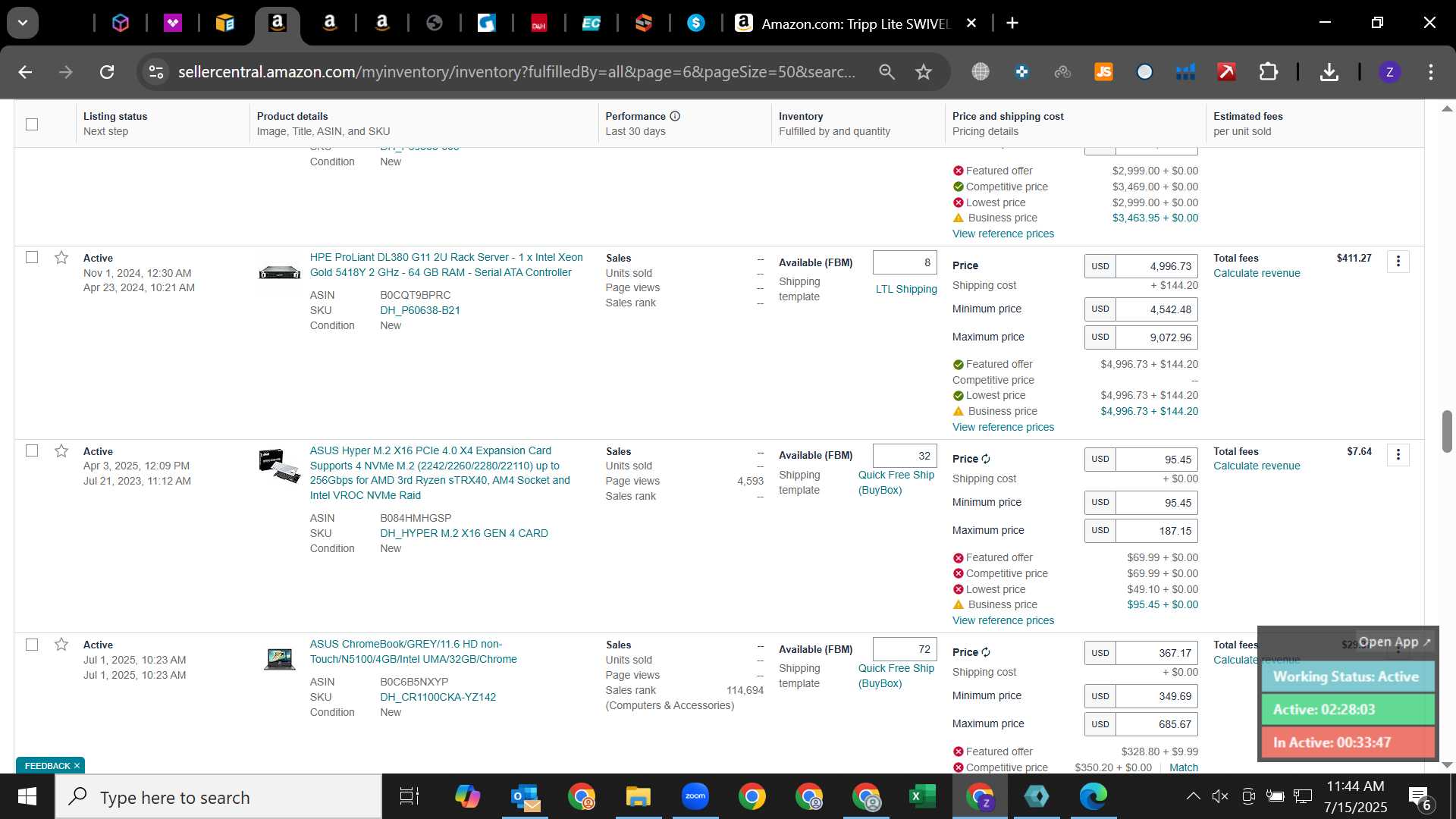Viewport: 1456px width, 819px height.
Task: Switch to the blue dollar-sign icon tab
Action: click(x=696, y=24)
